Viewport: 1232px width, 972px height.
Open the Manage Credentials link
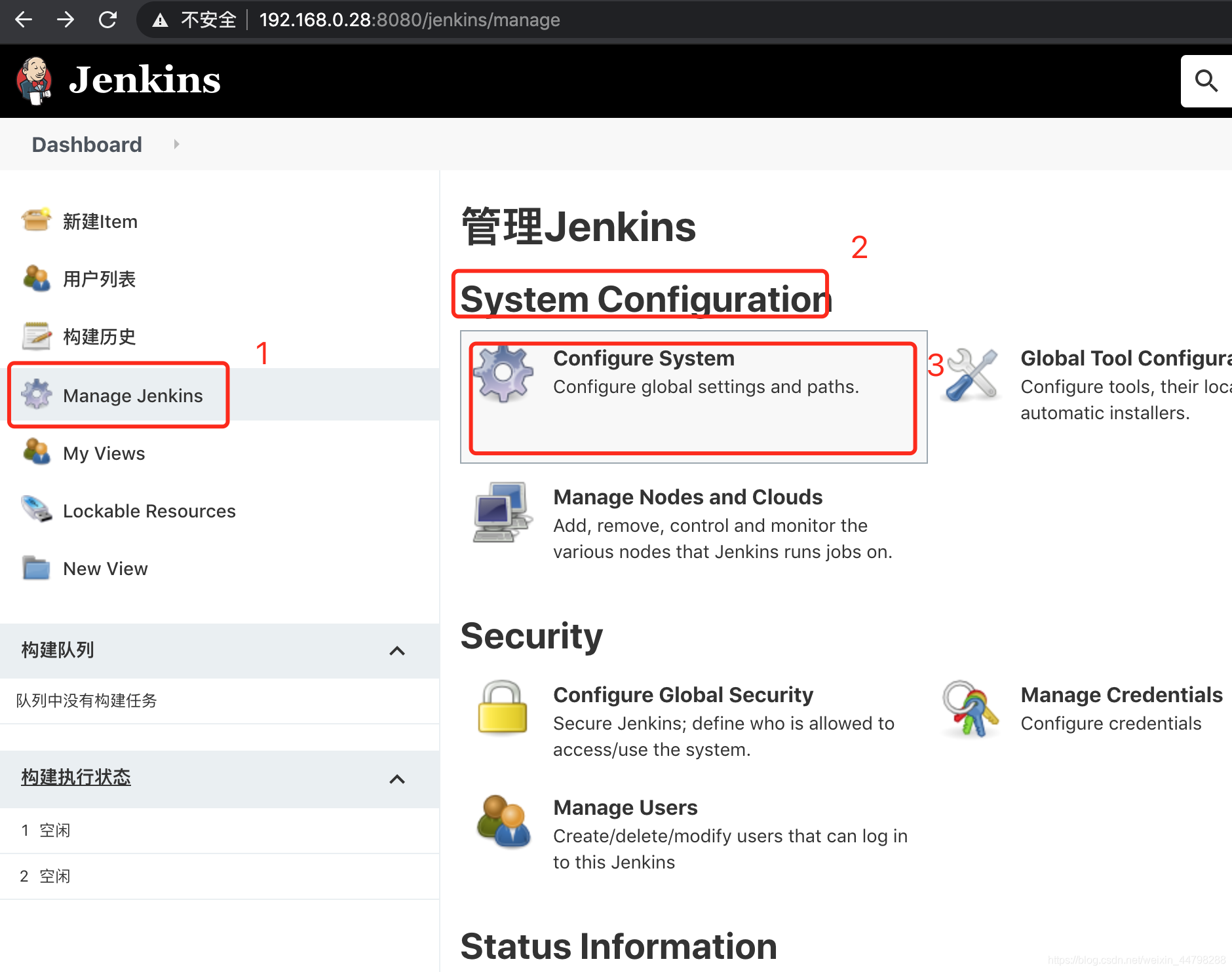pyautogui.click(x=1121, y=695)
